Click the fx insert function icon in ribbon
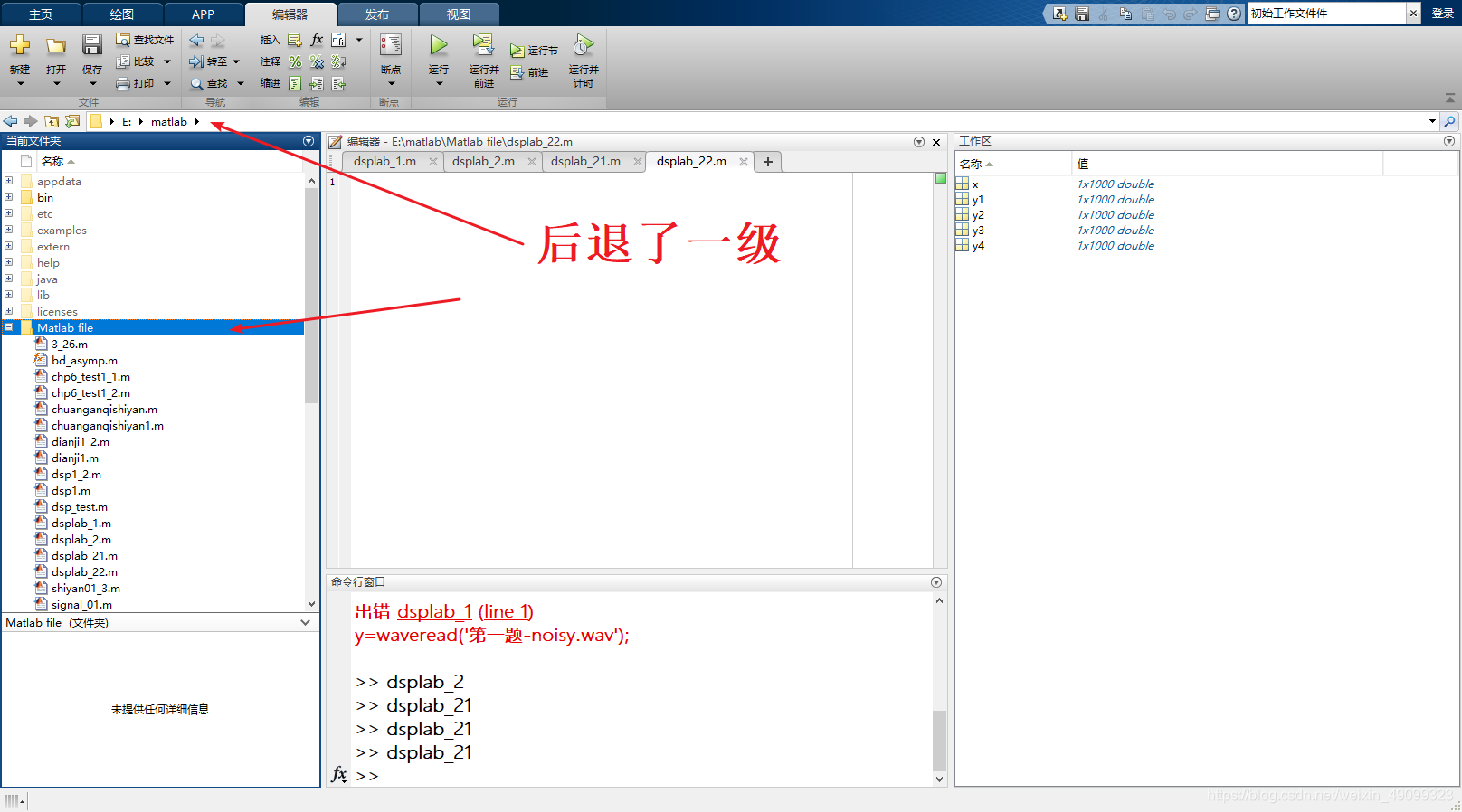This screenshot has width=1462, height=812. pos(317,40)
